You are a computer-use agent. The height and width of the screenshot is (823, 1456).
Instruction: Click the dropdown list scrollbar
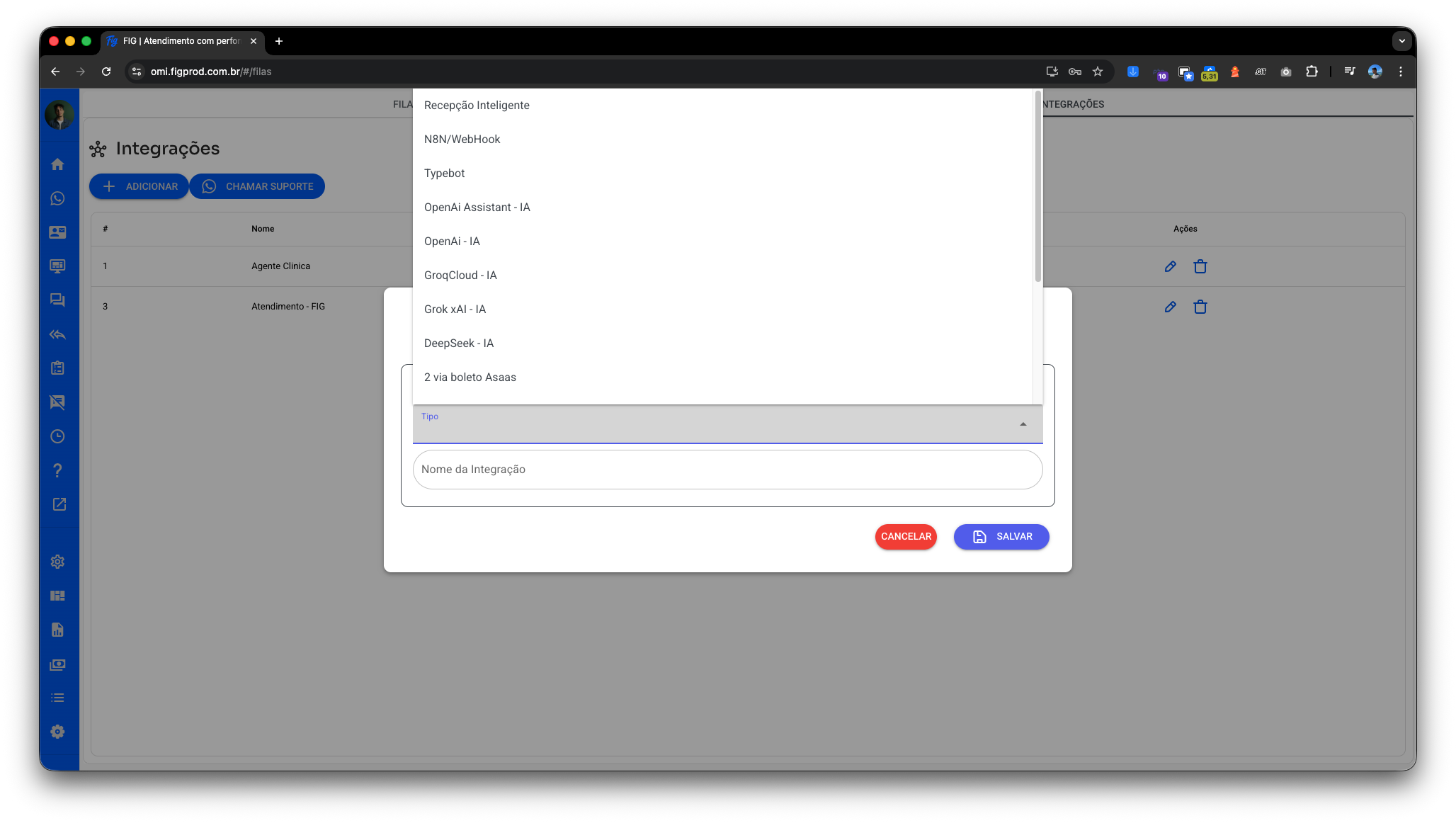[x=1038, y=188]
